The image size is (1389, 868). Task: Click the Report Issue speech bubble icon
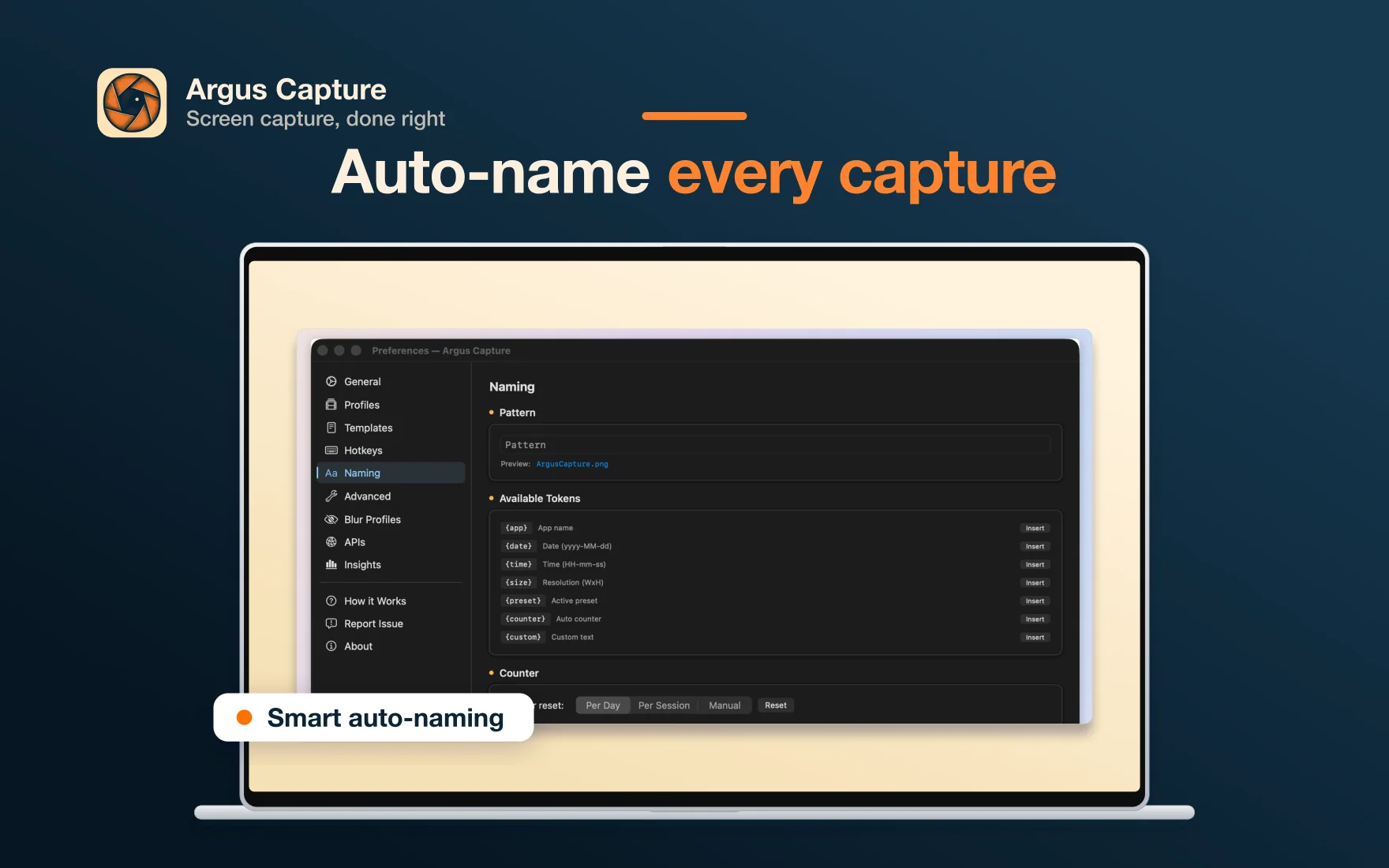331,623
